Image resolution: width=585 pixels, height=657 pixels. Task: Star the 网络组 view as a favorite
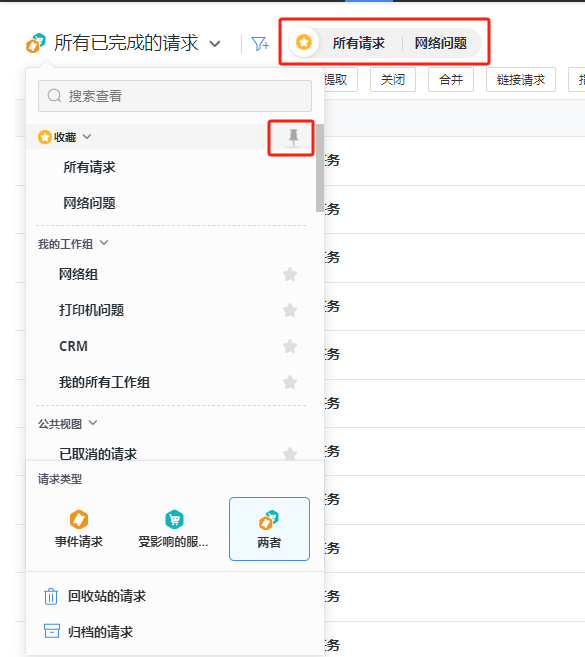tap(290, 274)
